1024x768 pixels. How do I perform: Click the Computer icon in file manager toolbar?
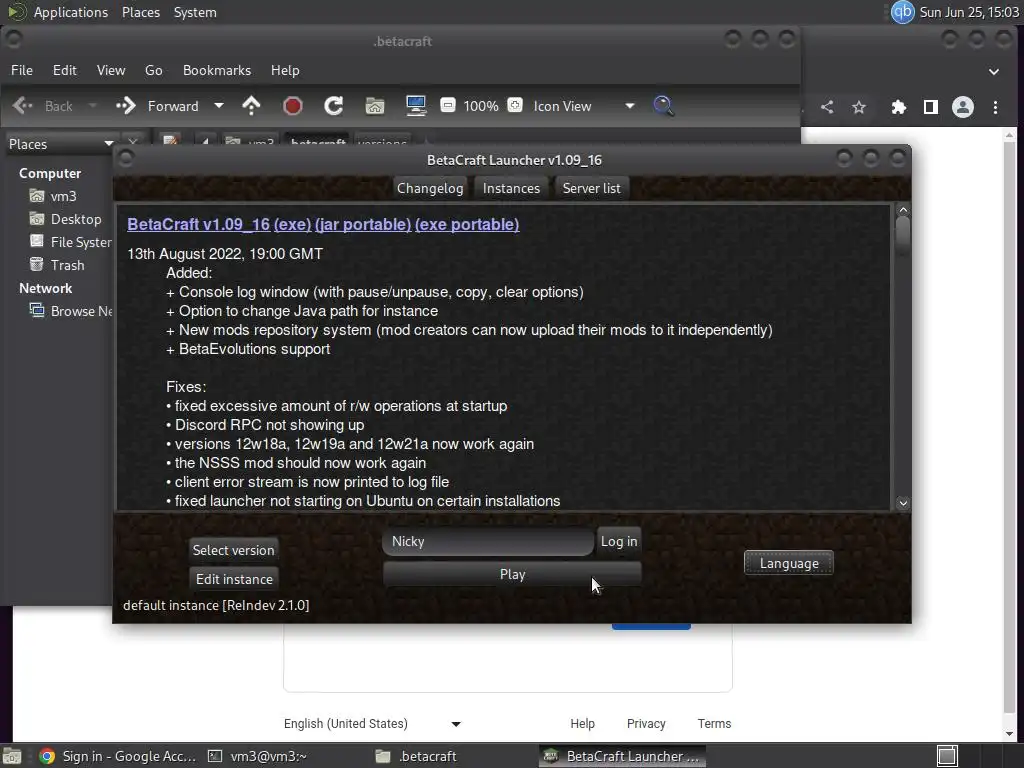click(x=416, y=106)
